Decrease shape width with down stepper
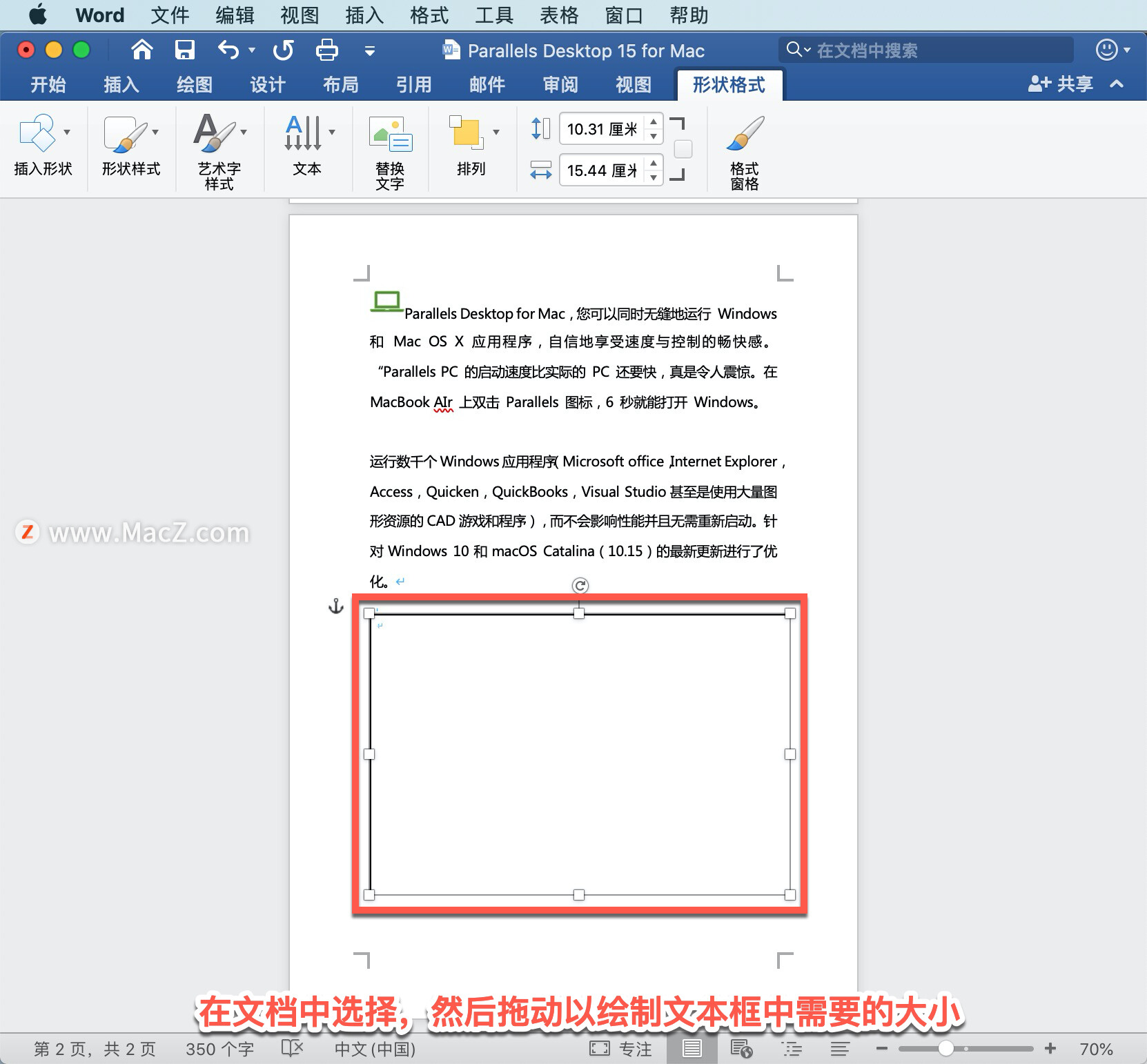The width and height of the screenshot is (1147, 1064). pyautogui.click(x=654, y=178)
